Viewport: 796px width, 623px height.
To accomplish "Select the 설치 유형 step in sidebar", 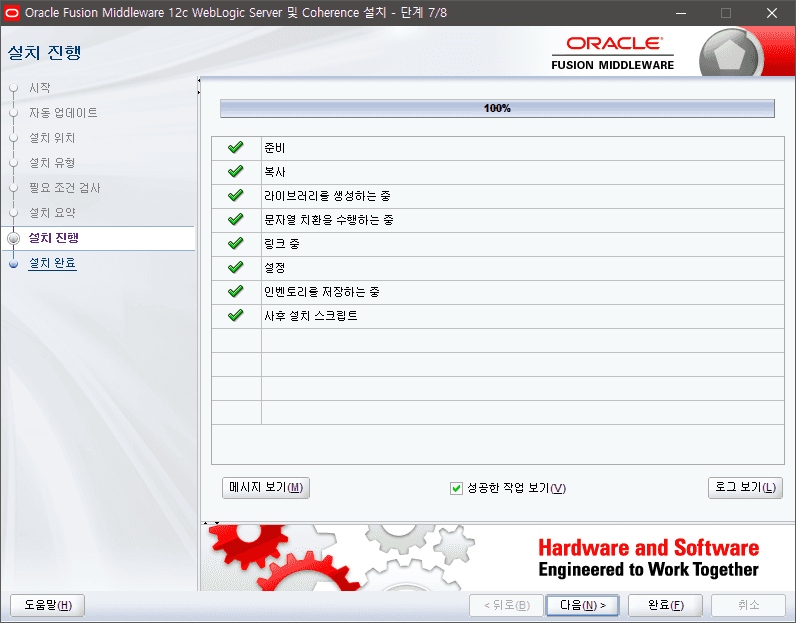I will 52,163.
